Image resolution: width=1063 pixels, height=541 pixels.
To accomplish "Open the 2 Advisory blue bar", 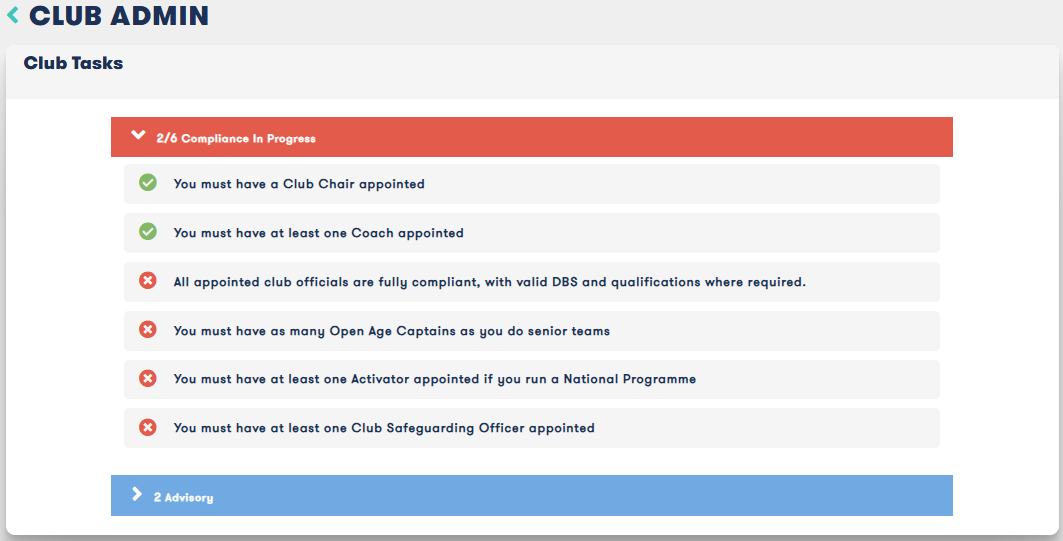I will click(532, 496).
